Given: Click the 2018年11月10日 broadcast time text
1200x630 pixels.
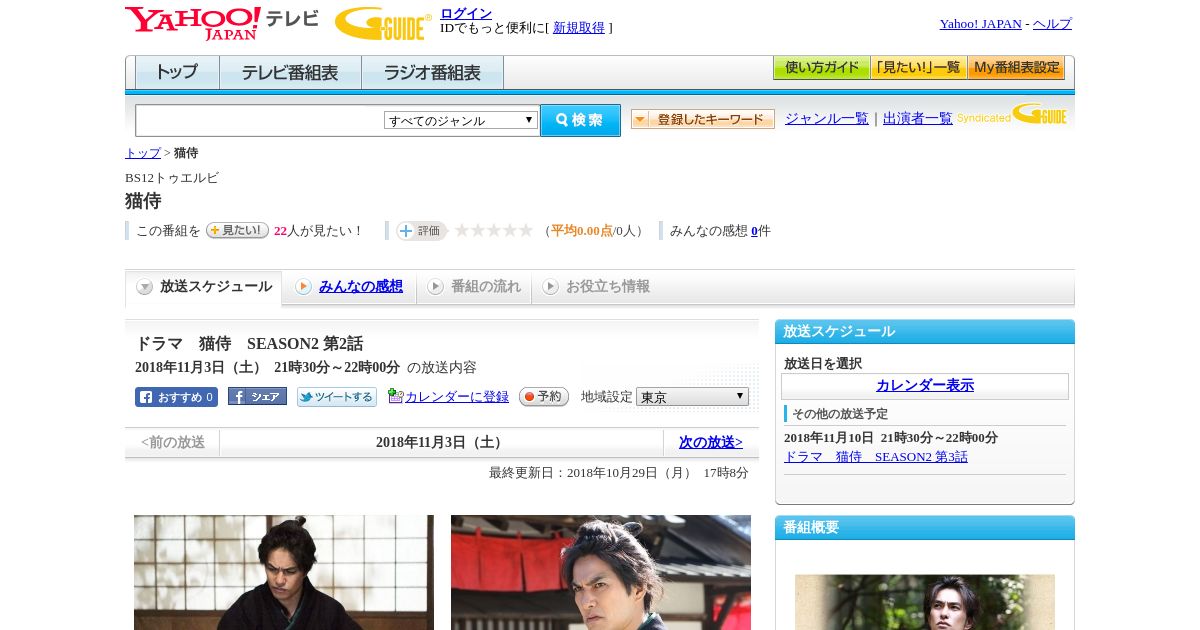Looking at the screenshot, I should pyautogui.click(x=891, y=438).
